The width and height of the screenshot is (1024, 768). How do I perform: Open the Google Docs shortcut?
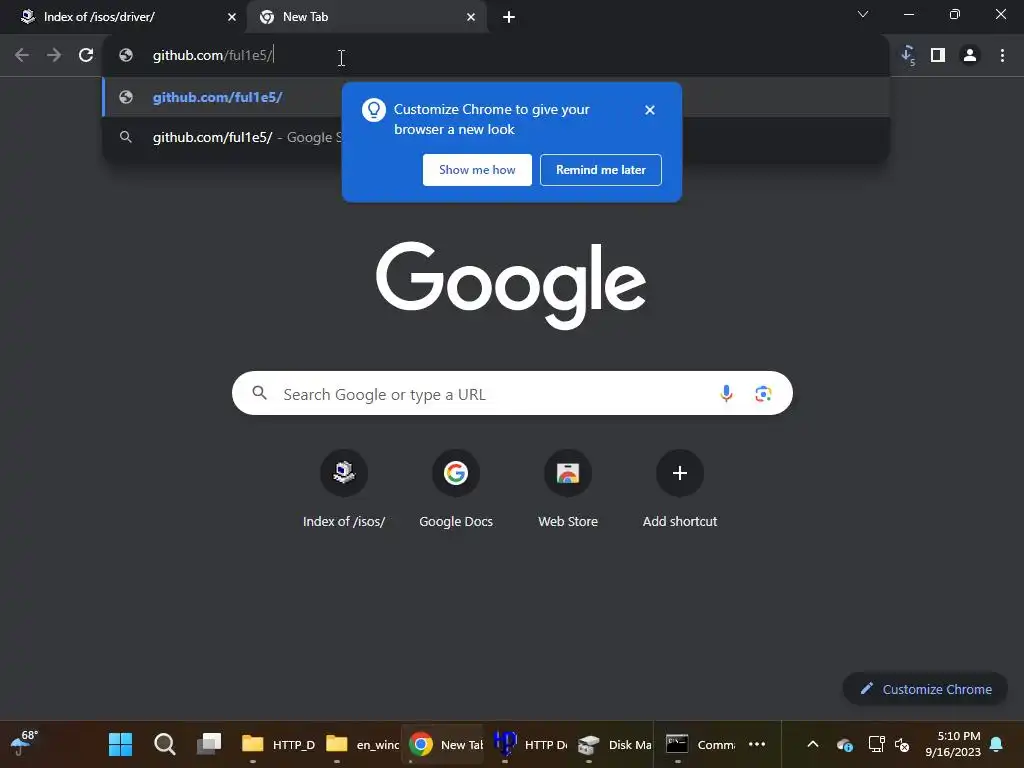coord(456,490)
